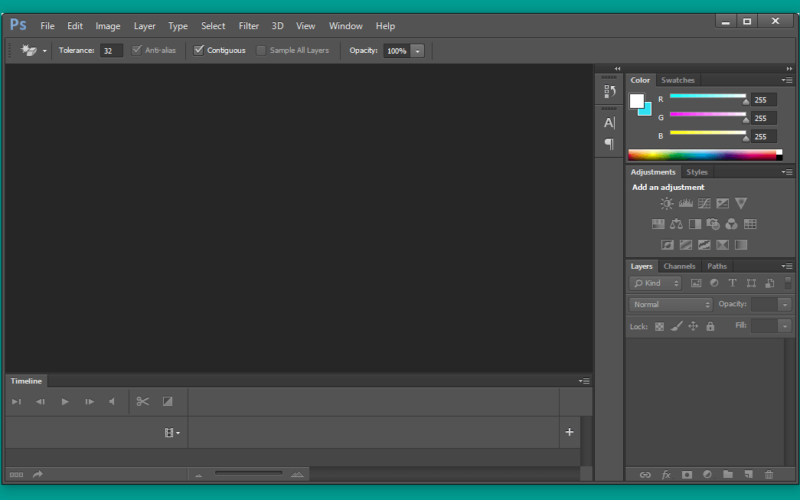Open the collapsed History panel icon
This screenshot has width=800, height=500.
[x=610, y=91]
